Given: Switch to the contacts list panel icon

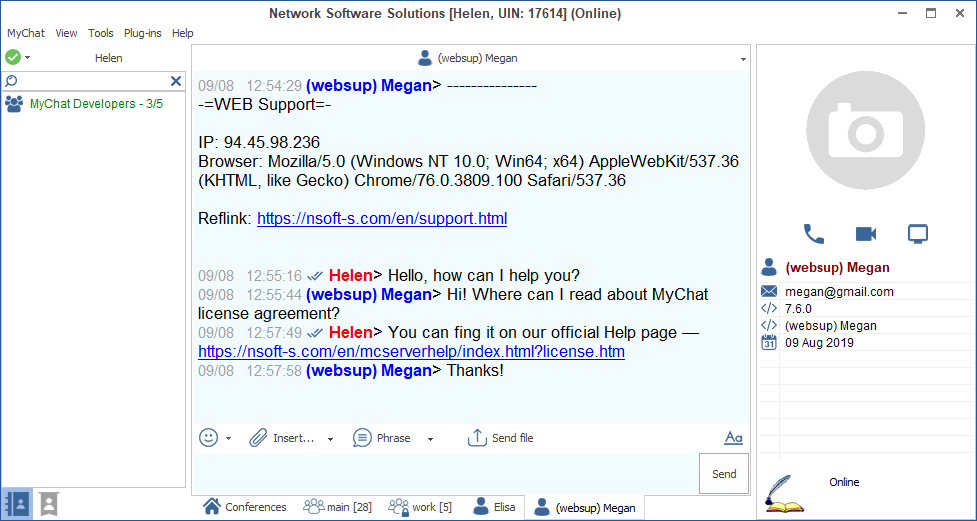Looking at the screenshot, I should 16,503.
